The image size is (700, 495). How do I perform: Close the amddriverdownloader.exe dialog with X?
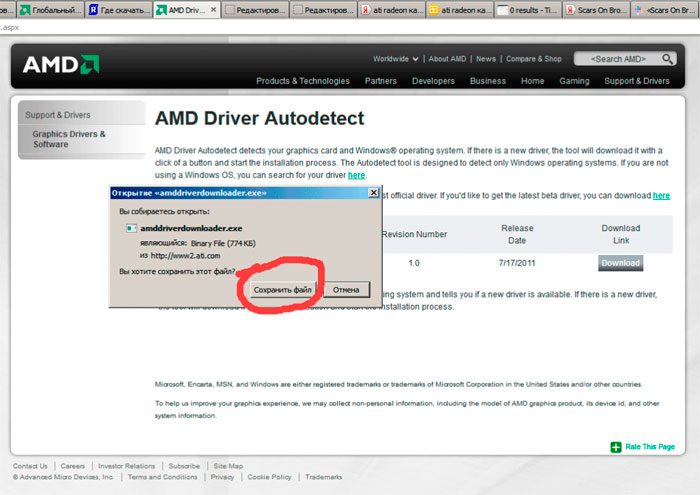pos(373,193)
